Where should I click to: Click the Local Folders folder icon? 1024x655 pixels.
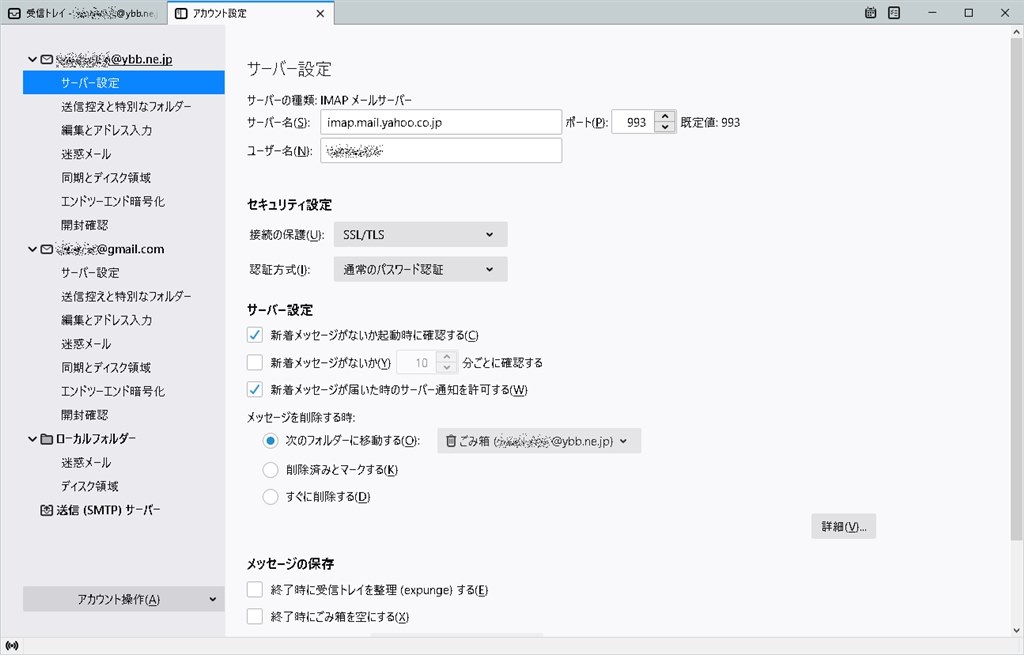point(46,439)
